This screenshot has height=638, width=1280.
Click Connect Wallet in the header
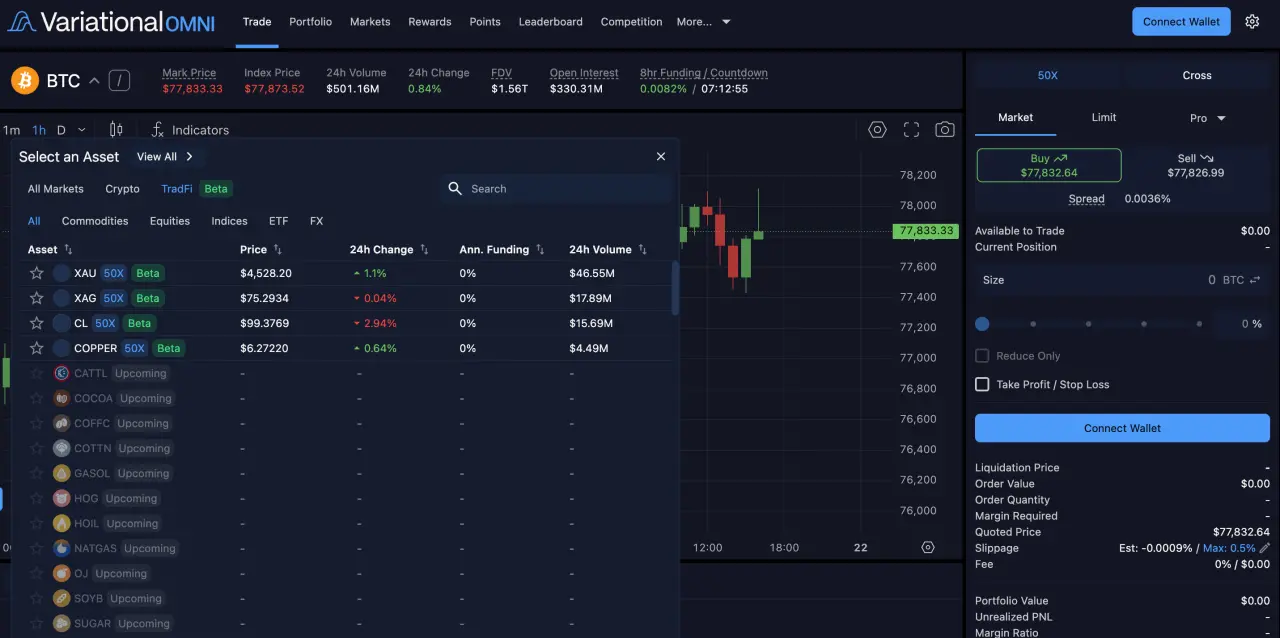click(x=1181, y=21)
